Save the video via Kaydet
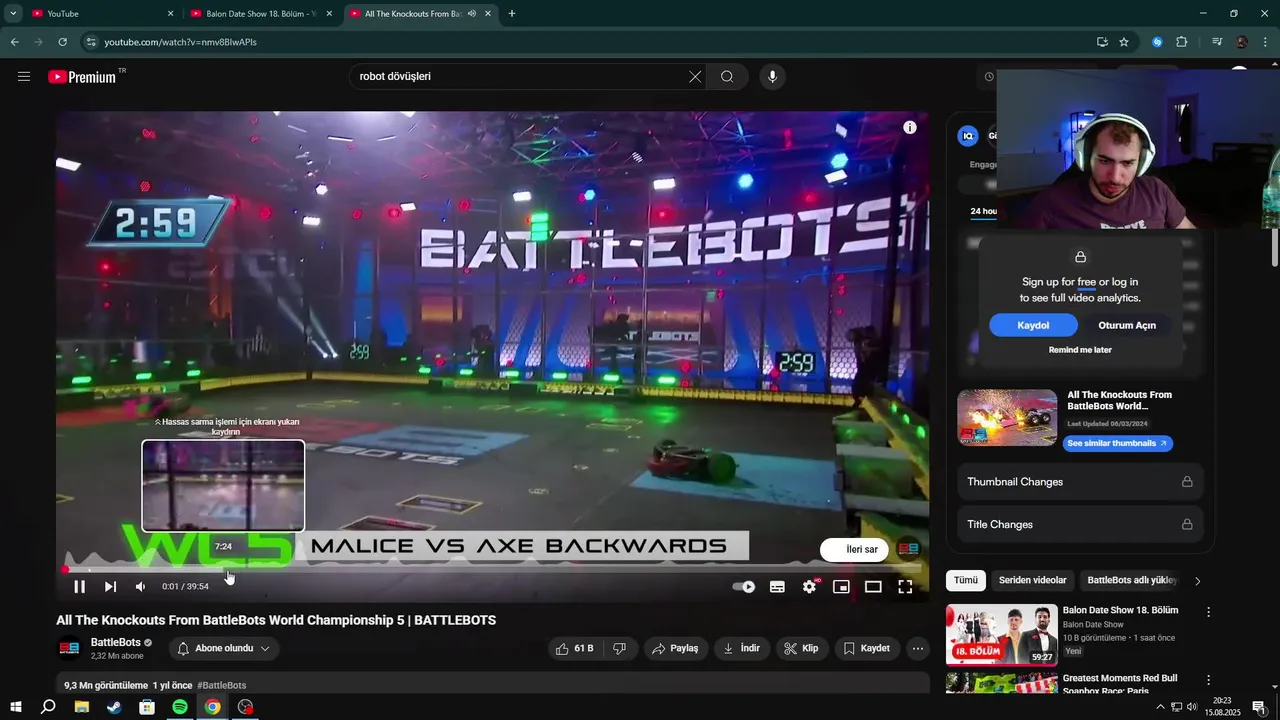1280x720 pixels. (866, 648)
